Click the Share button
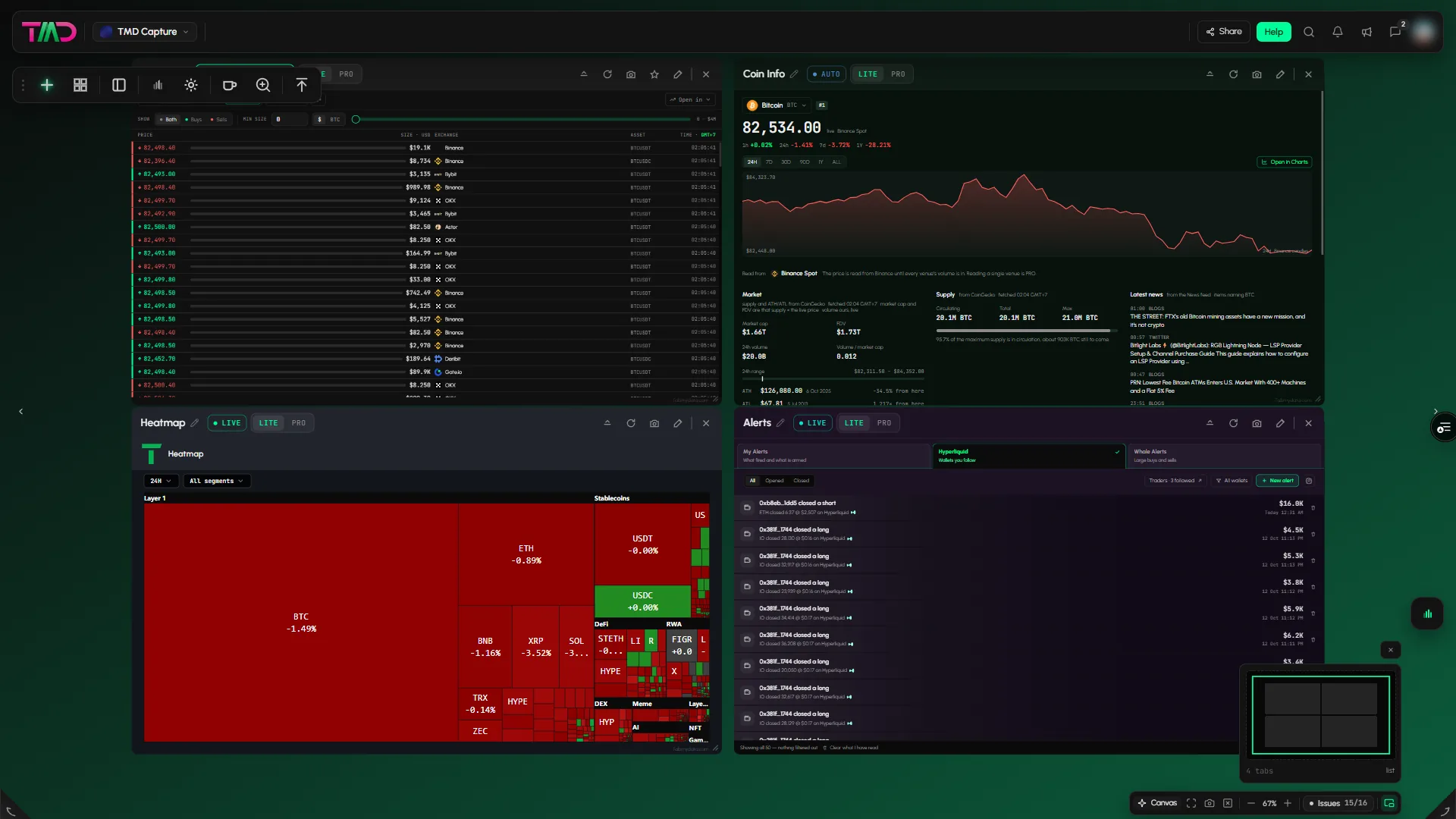 point(1224,32)
